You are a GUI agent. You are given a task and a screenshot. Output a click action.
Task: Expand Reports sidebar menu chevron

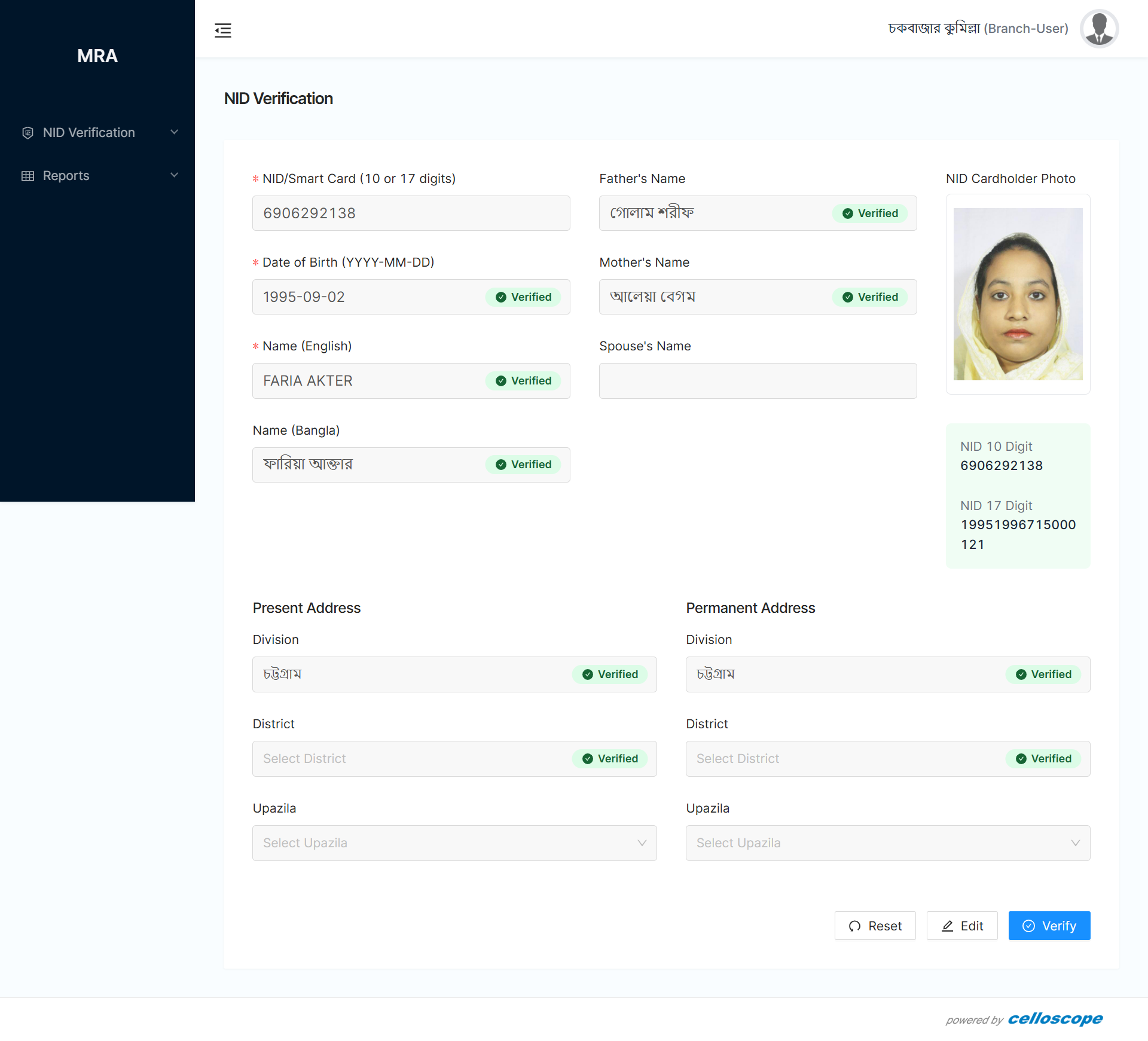(x=174, y=175)
